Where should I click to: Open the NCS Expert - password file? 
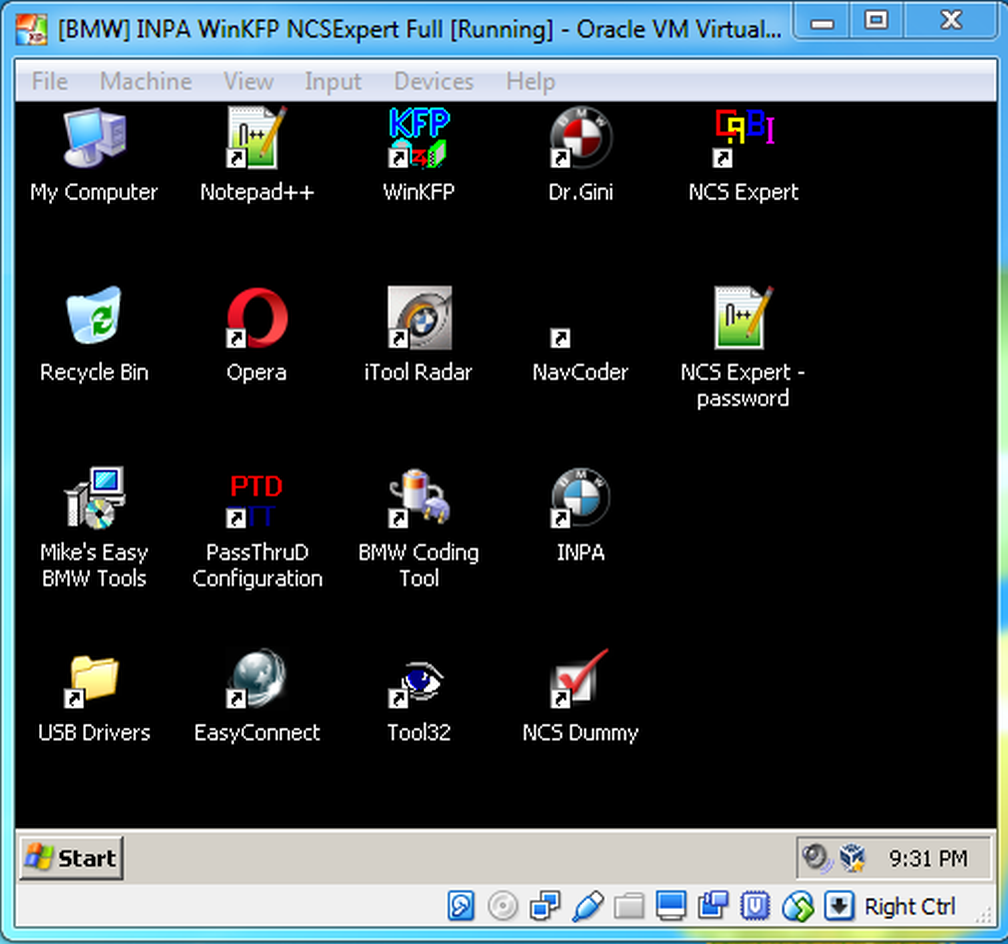click(x=743, y=320)
